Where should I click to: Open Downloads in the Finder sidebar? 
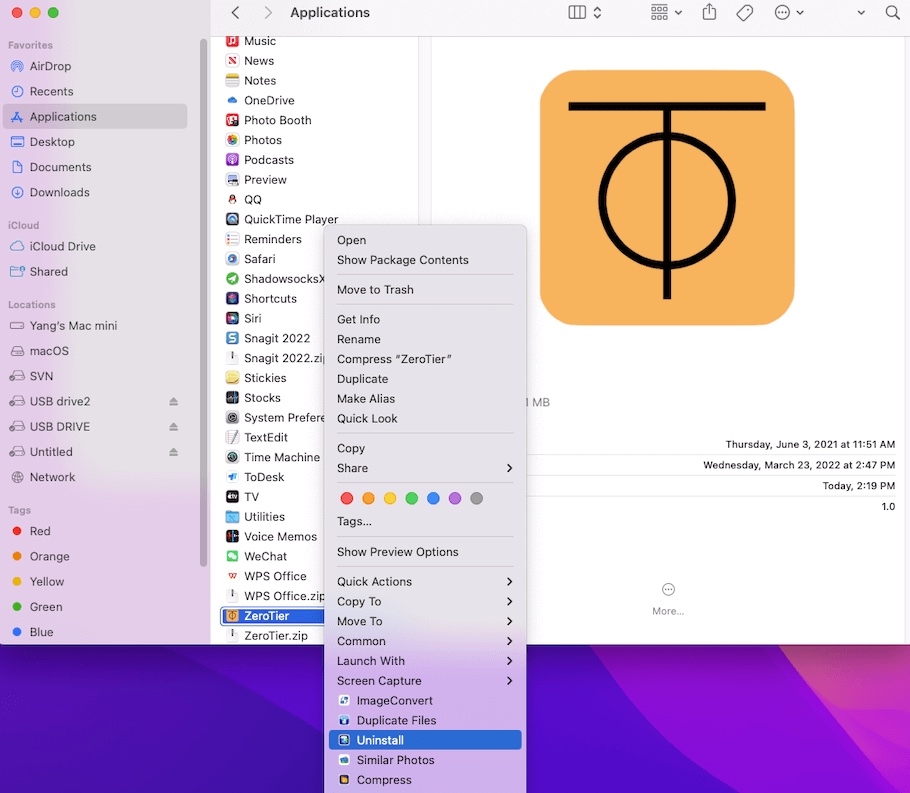click(59, 192)
